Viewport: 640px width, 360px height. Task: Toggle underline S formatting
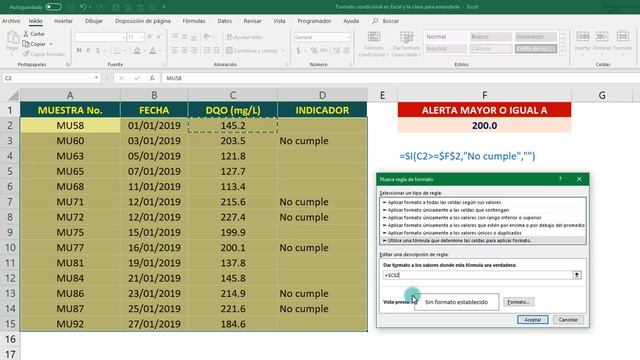[98, 50]
